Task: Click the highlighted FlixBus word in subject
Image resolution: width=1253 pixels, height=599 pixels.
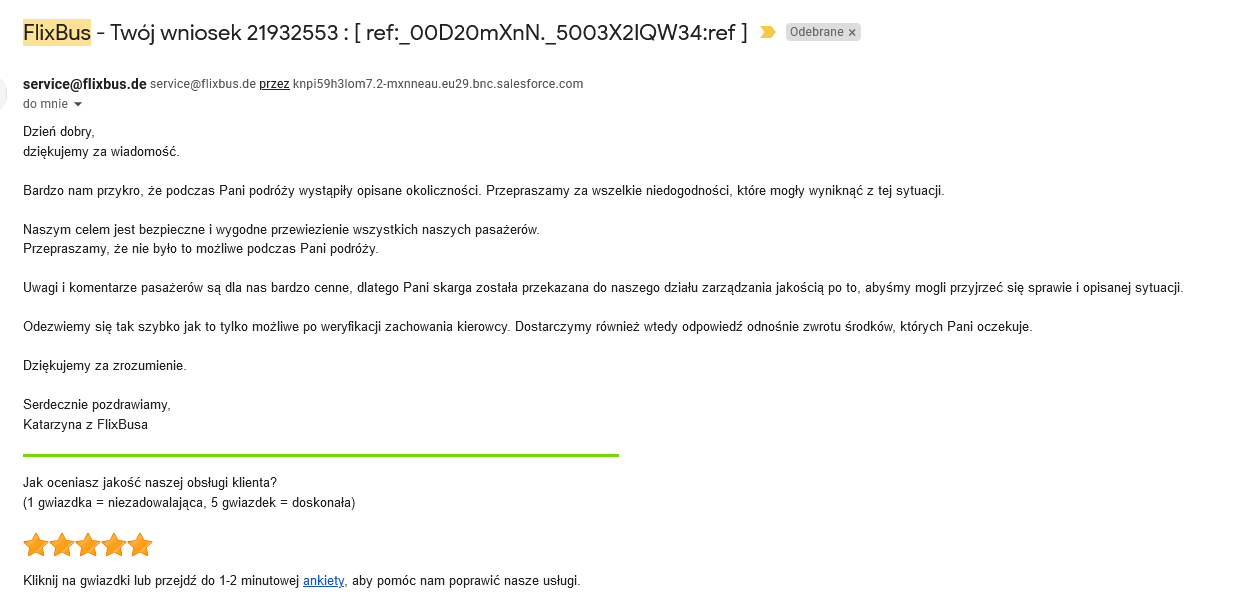Action: (57, 32)
